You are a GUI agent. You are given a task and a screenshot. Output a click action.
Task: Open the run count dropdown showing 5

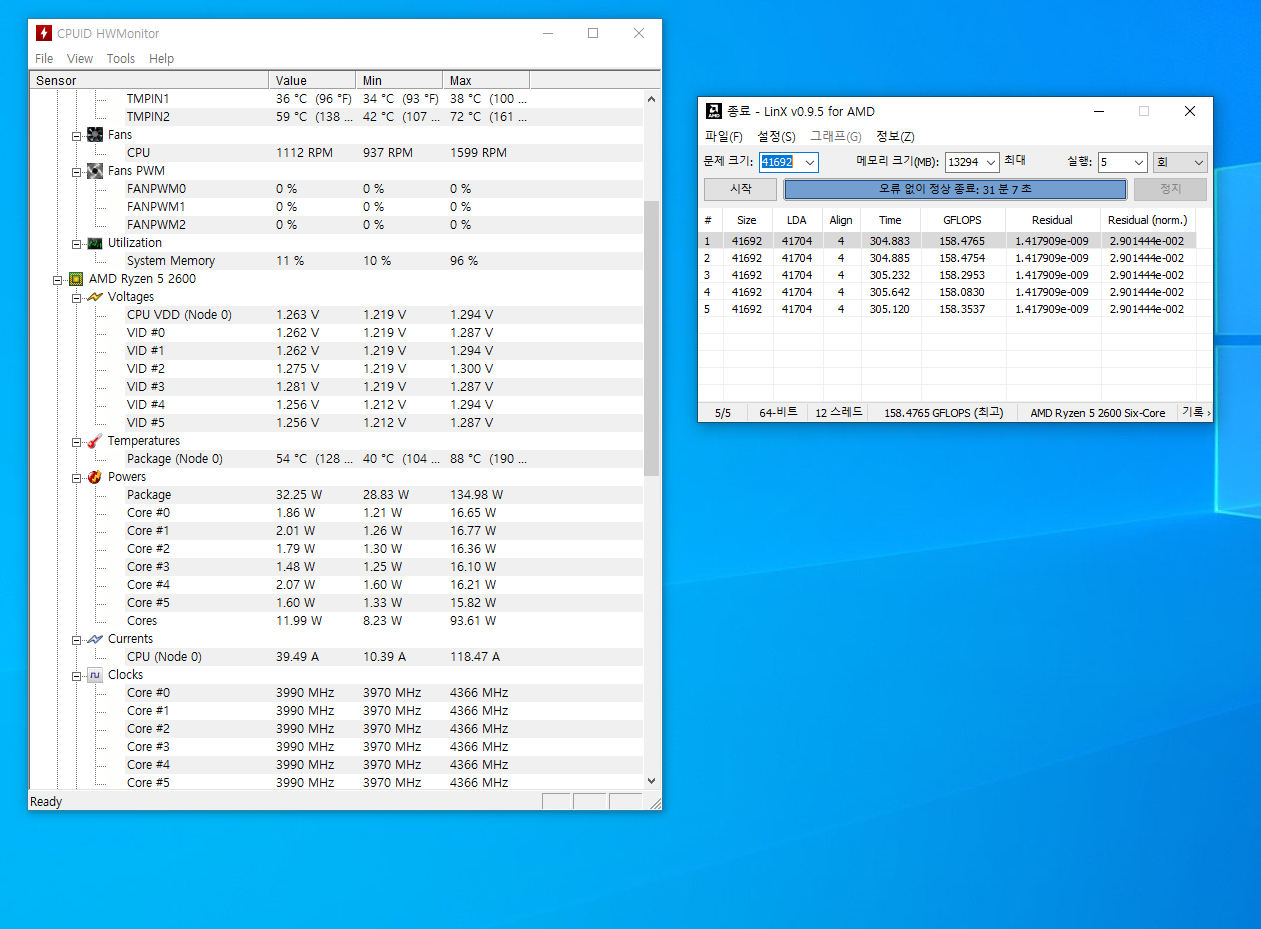click(x=1138, y=162)
